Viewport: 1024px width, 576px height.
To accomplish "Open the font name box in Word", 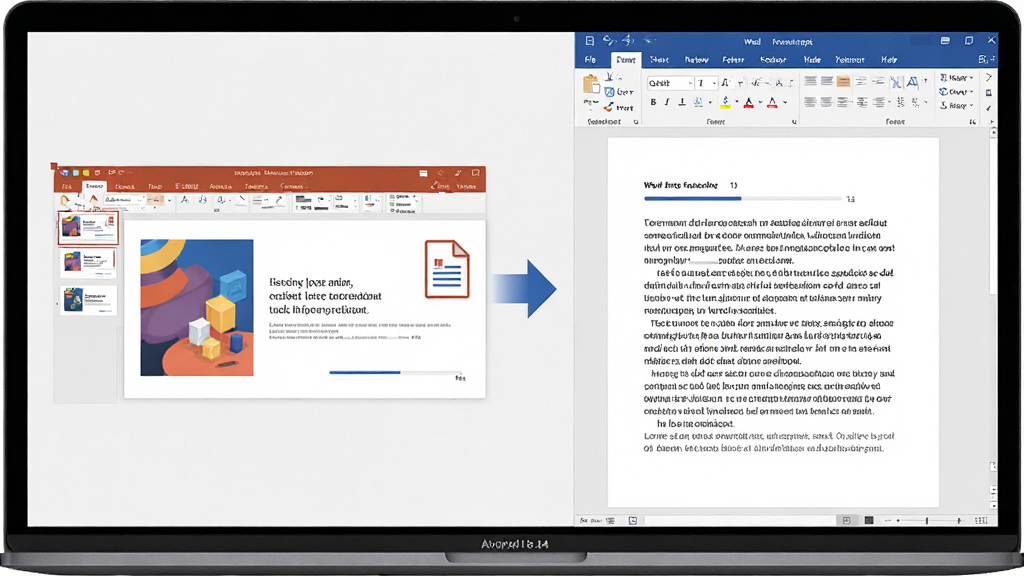I will [670, 83].
